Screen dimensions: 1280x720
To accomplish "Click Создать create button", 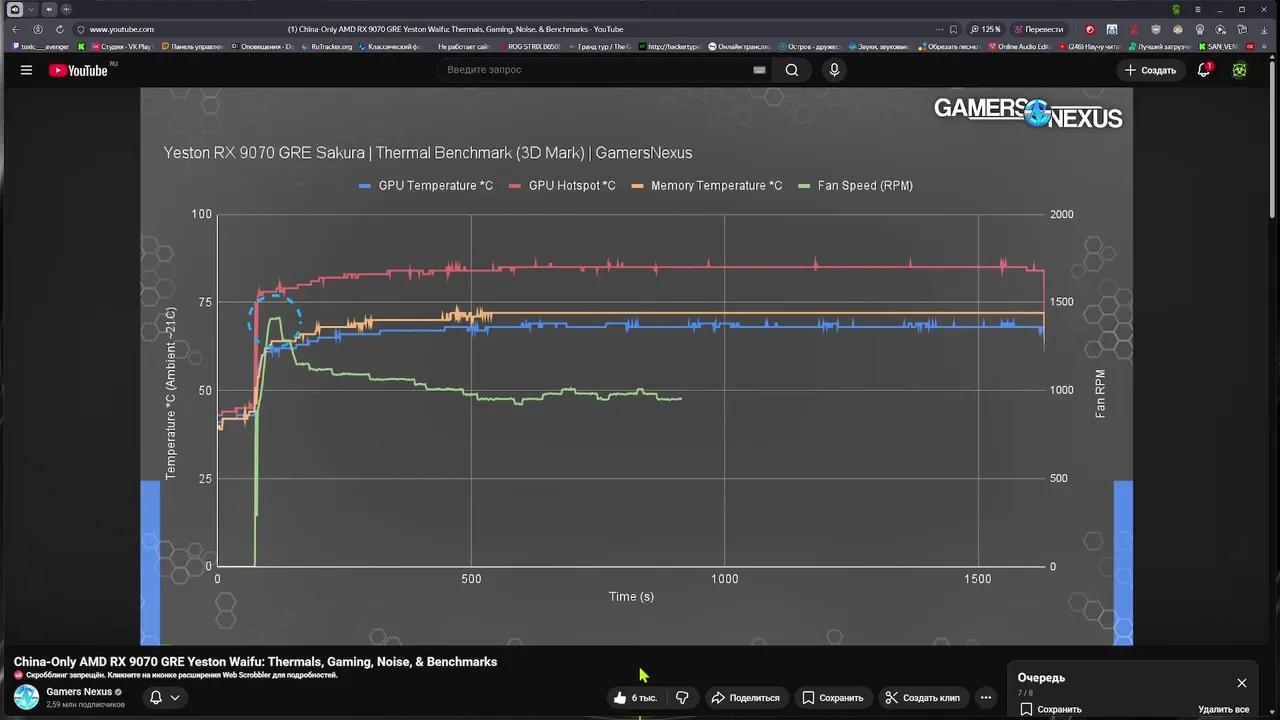I will 1150,70.
